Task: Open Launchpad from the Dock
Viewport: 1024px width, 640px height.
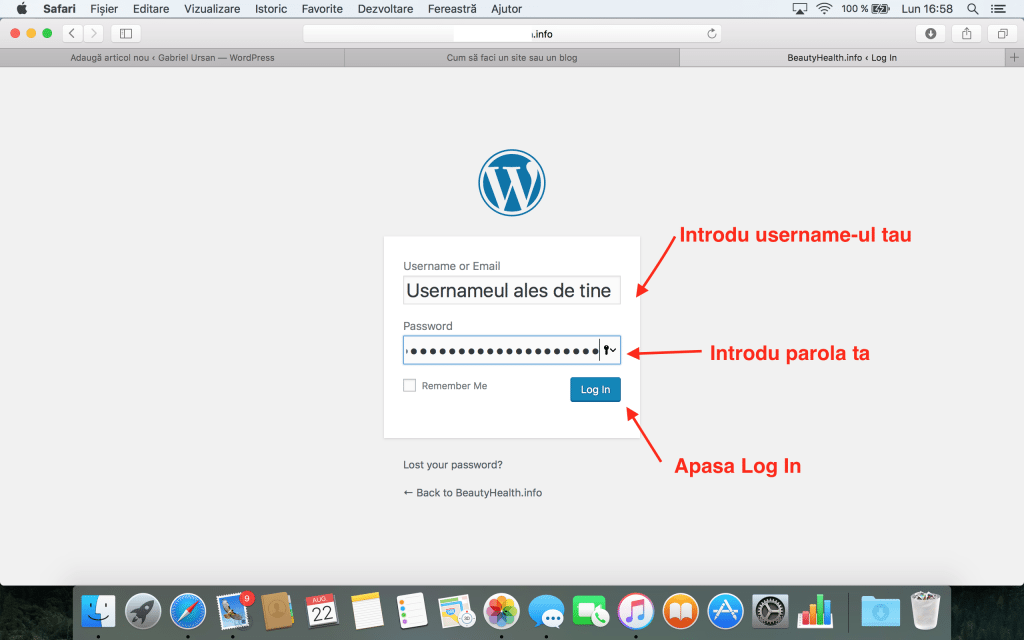Action: [143, 612]
